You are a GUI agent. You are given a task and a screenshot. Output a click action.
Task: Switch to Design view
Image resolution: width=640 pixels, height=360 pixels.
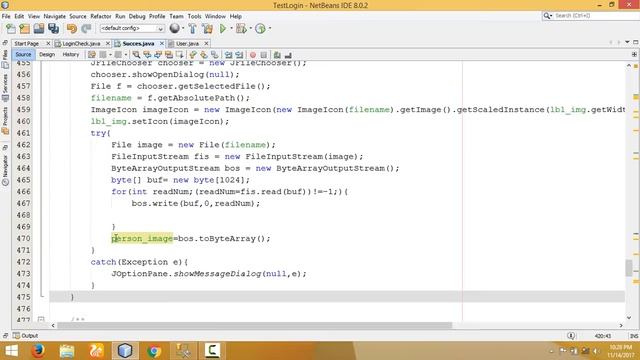tap(47, 54)
